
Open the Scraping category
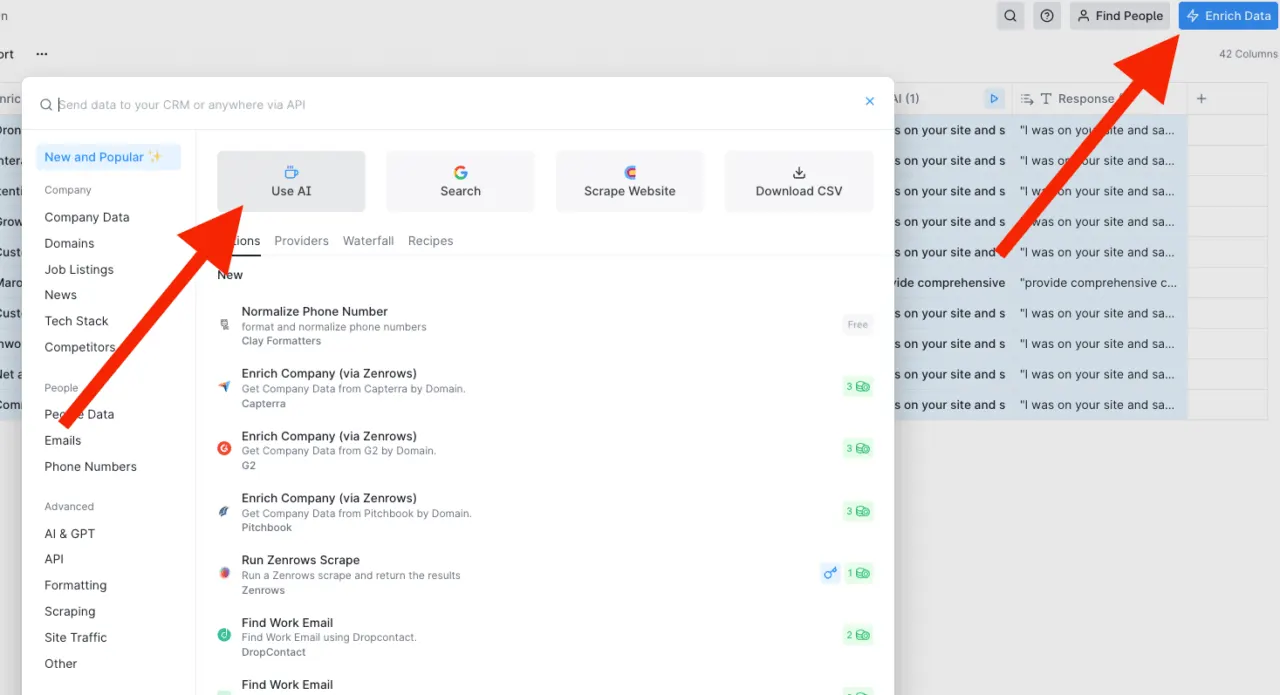point(70,611)
